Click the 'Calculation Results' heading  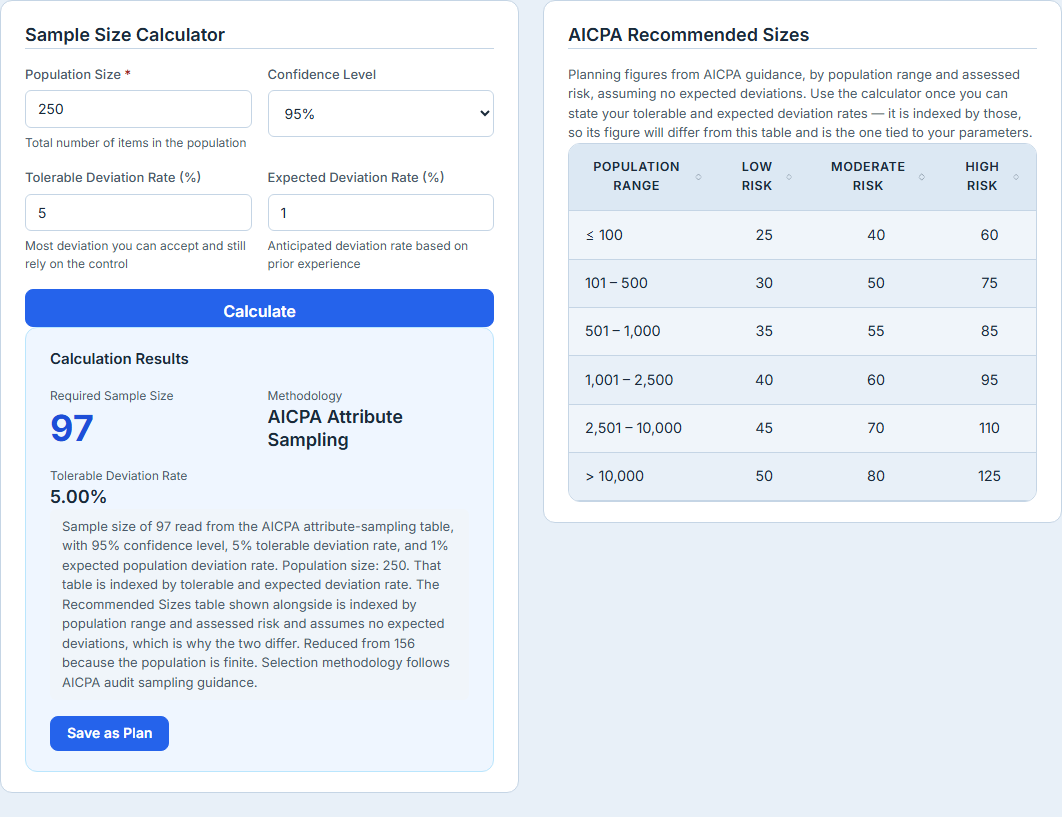(119, 359)
